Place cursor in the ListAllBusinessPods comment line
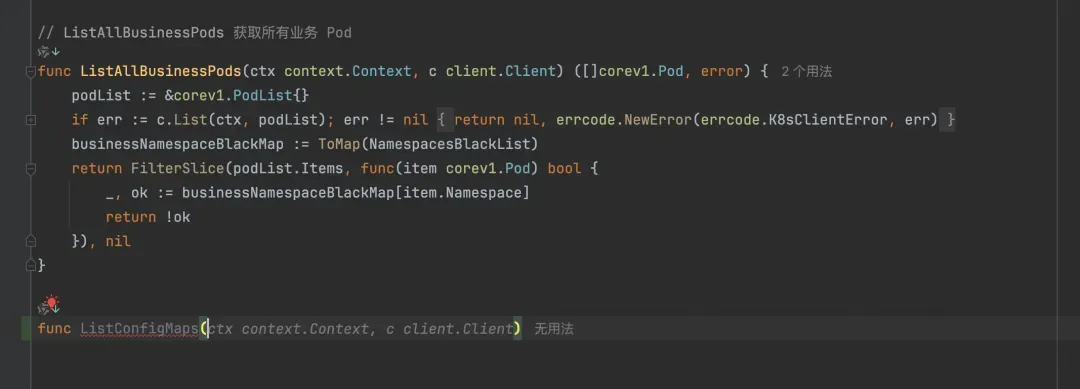Screen dimensions: 1080x389 coord(195,33)
